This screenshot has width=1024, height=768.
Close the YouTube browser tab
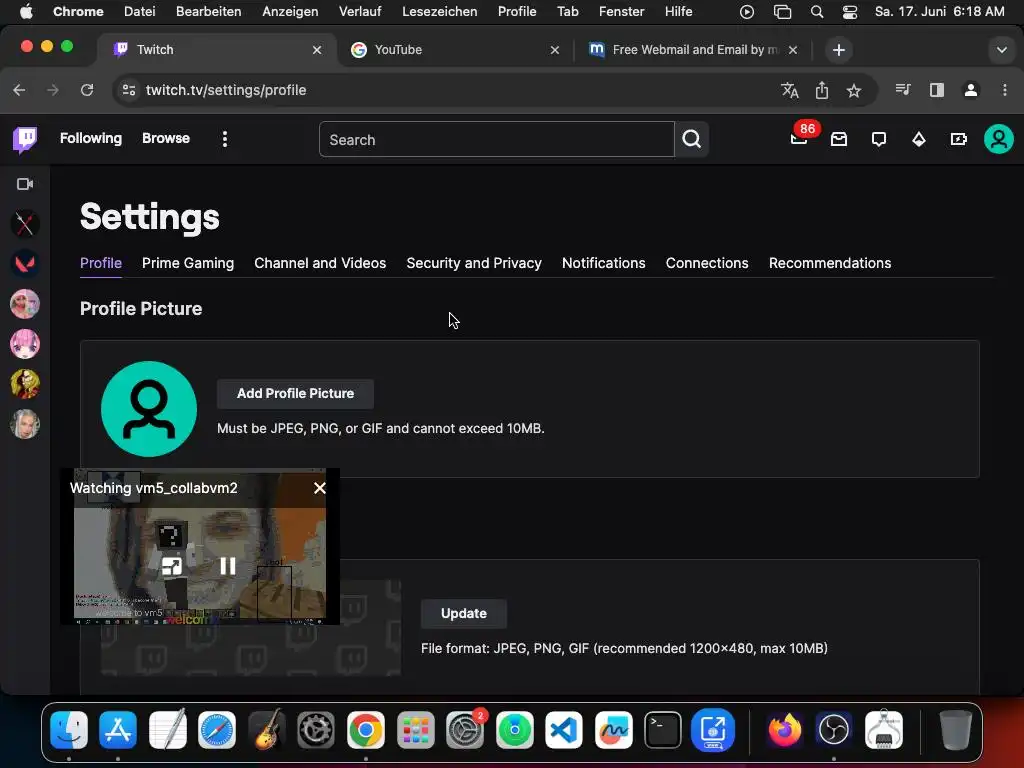click(554, 50)
